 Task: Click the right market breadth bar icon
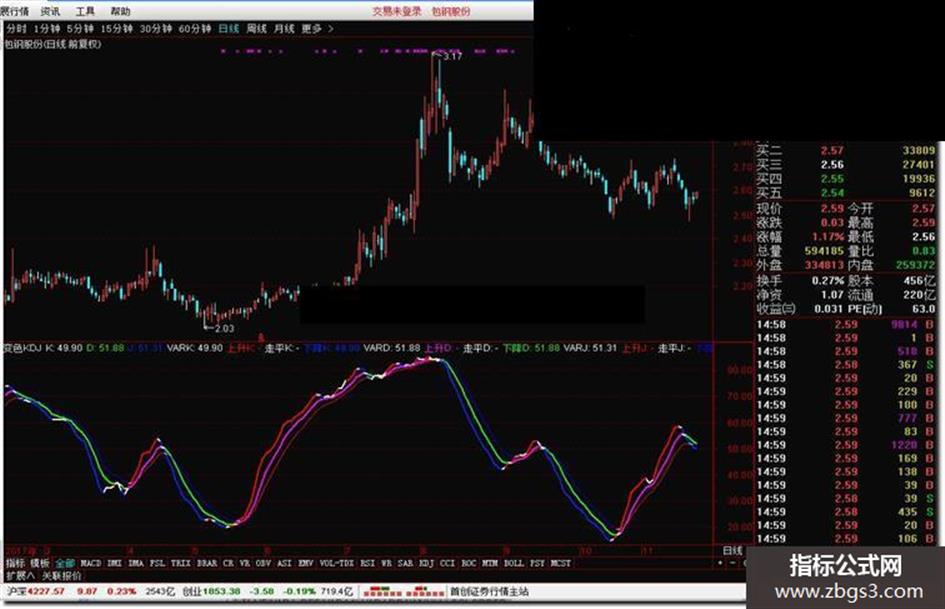tap(427, 591)
